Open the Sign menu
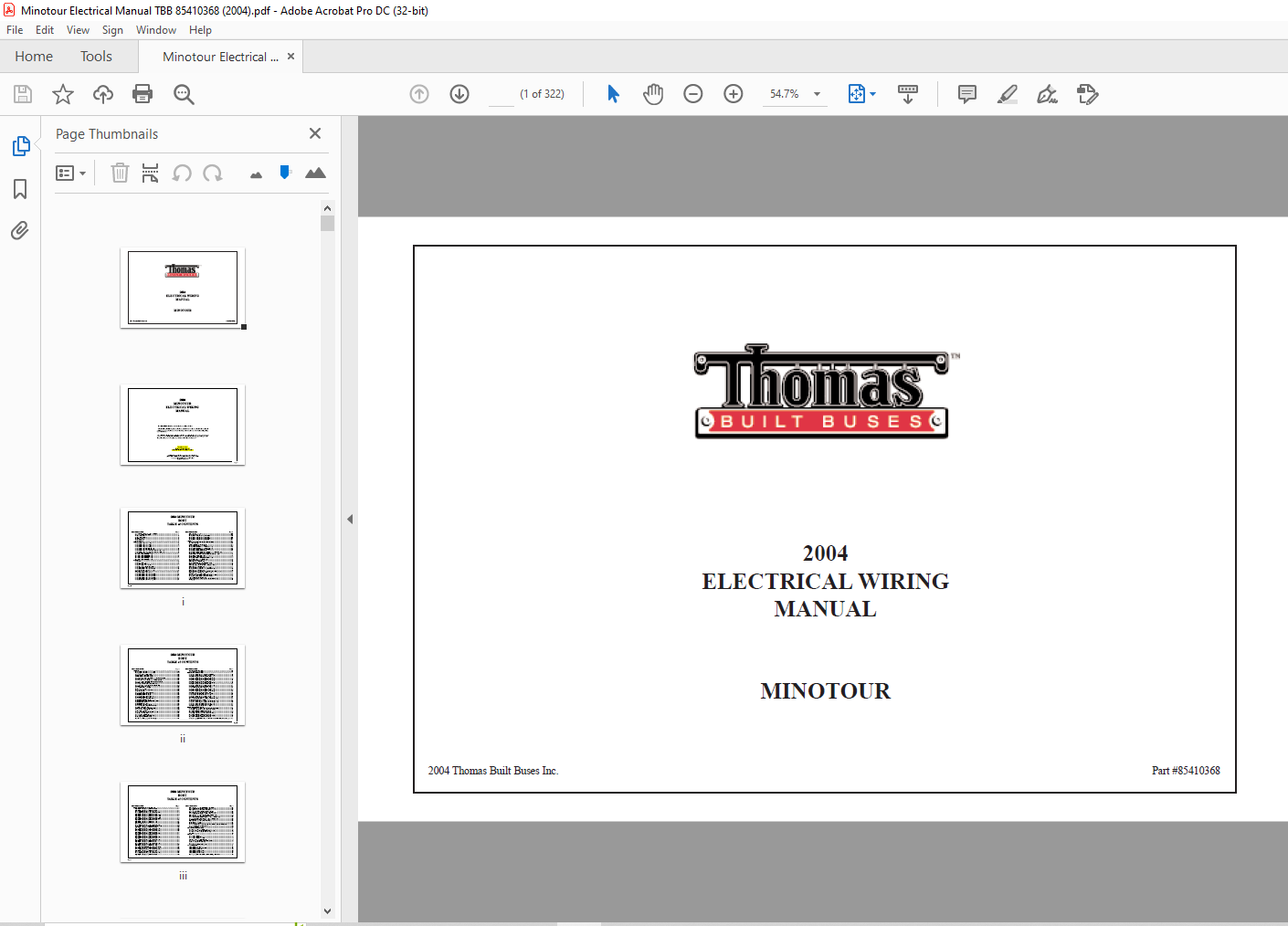The width and height of the screenshot is (1288, 926). pyautogui.click(x=112, y=30)
